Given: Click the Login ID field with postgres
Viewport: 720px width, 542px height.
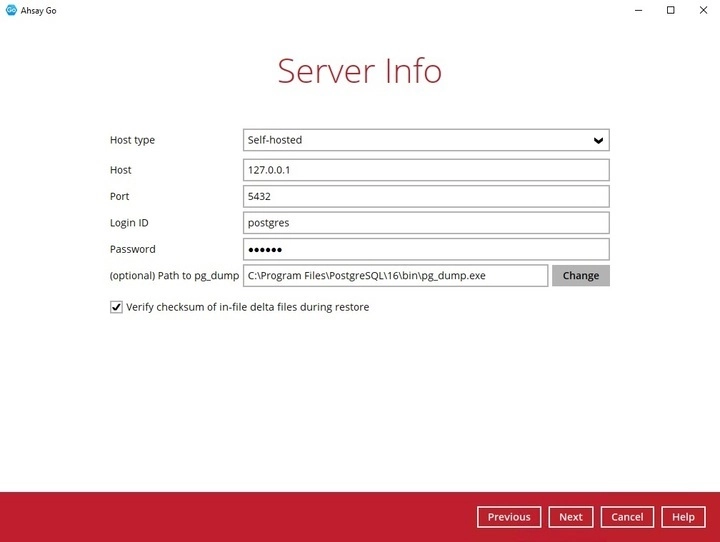Looking at the screenshot, I should [426, 223].
